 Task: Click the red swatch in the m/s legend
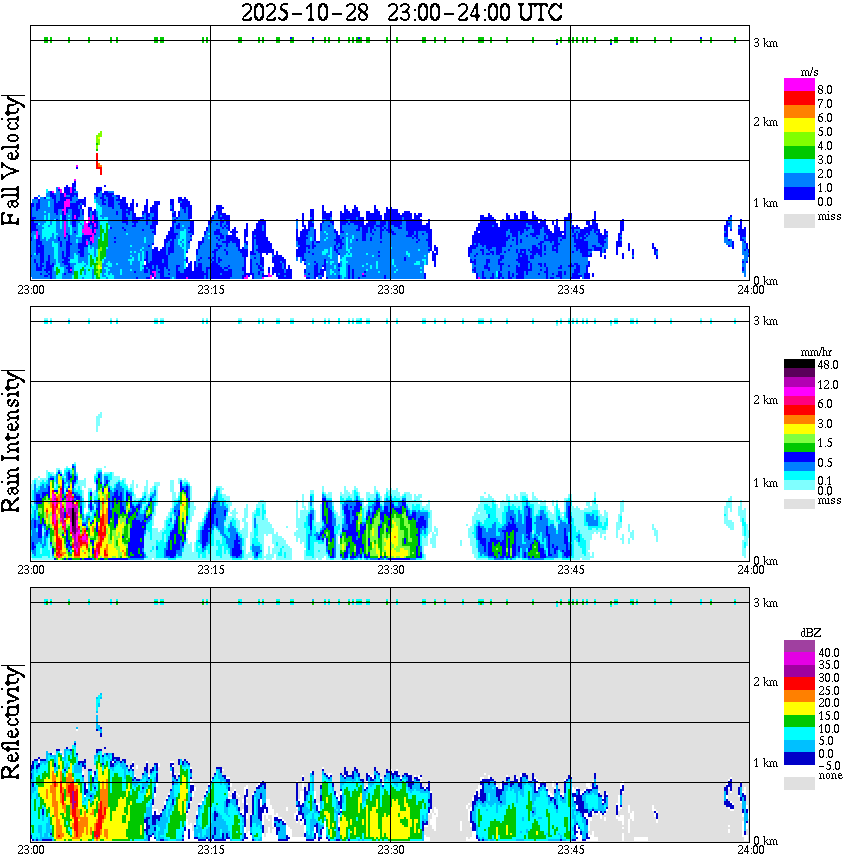(x=799, y=98)
